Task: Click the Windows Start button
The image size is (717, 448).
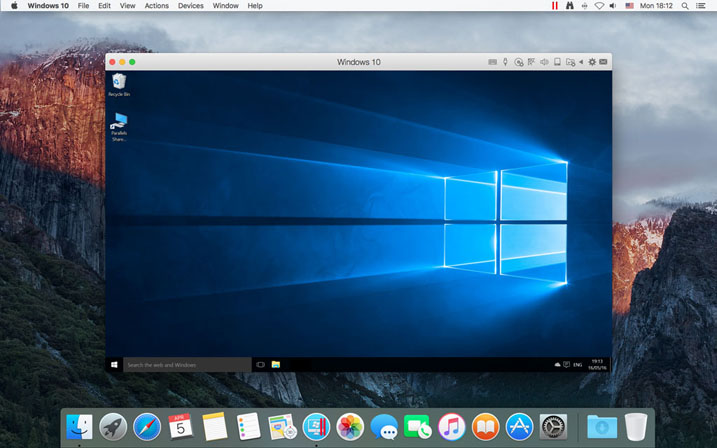Action: tap(115, 365)
